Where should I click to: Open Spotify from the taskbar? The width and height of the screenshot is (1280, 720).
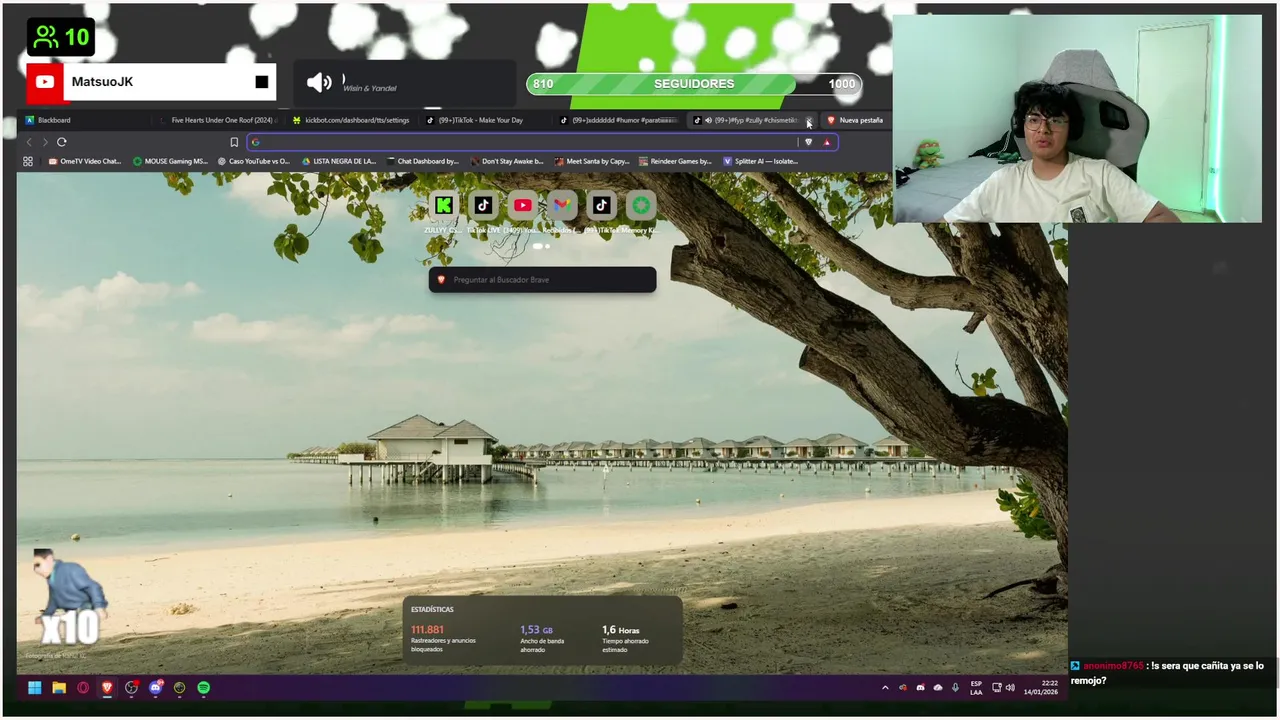[x=203, y=688]
